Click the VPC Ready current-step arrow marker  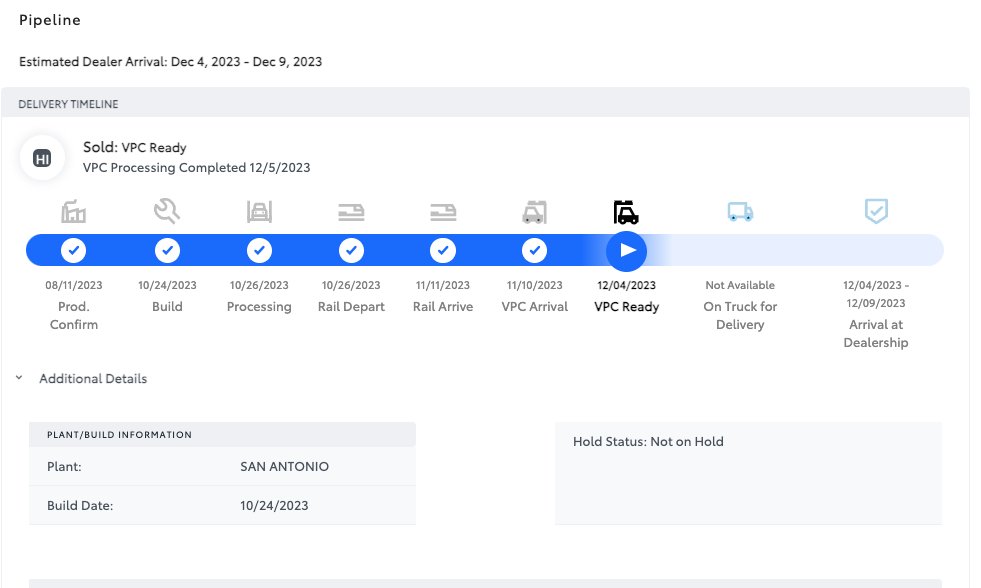tap(626, 251)
